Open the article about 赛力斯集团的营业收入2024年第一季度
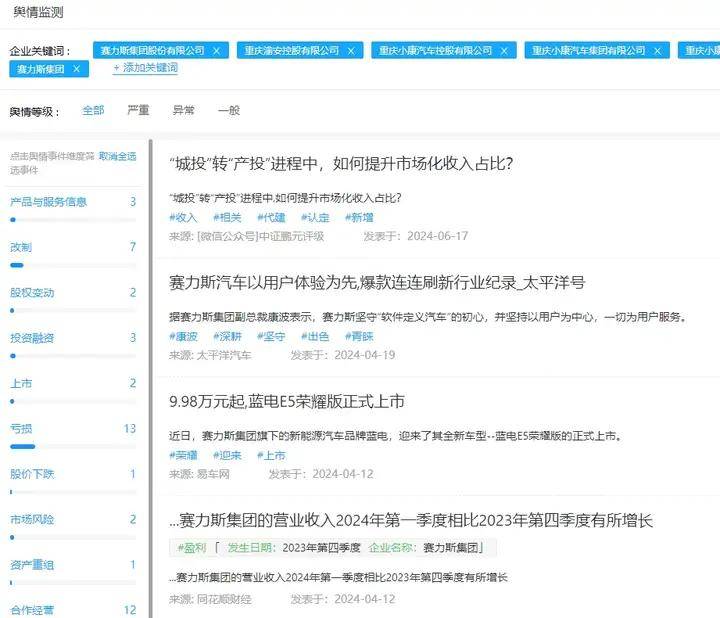This screenshot has height=618, width=720. [x=411, y=520]
